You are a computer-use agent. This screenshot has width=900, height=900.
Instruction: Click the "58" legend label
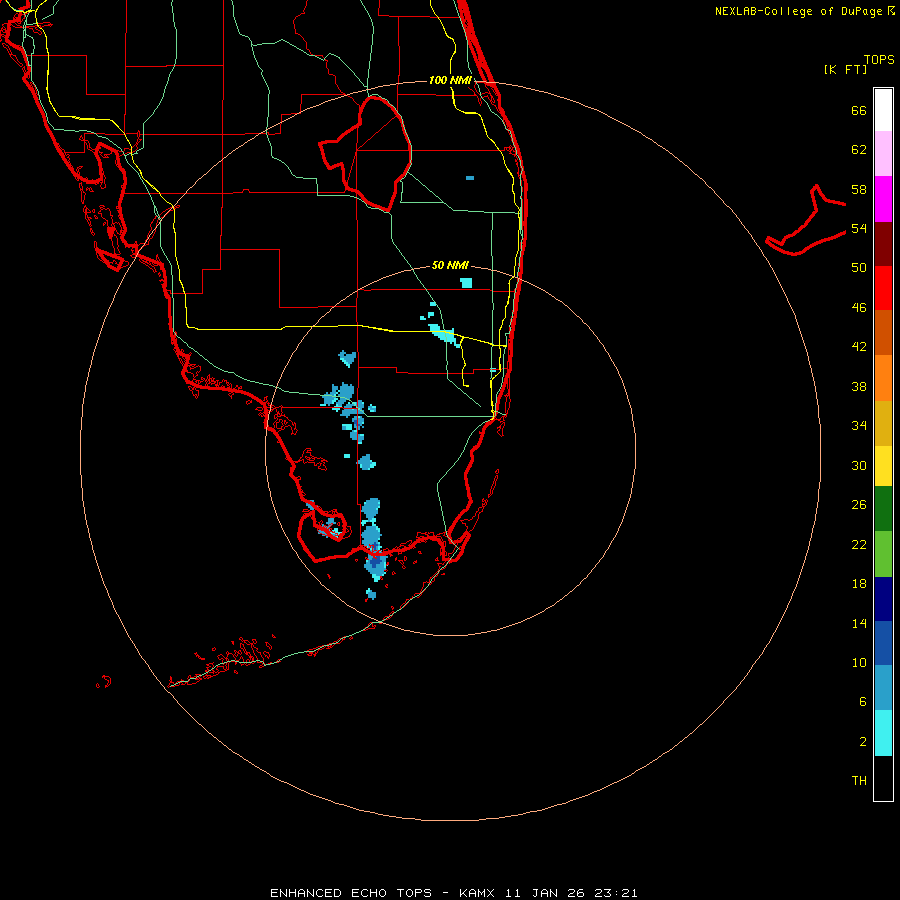(859, 189)
